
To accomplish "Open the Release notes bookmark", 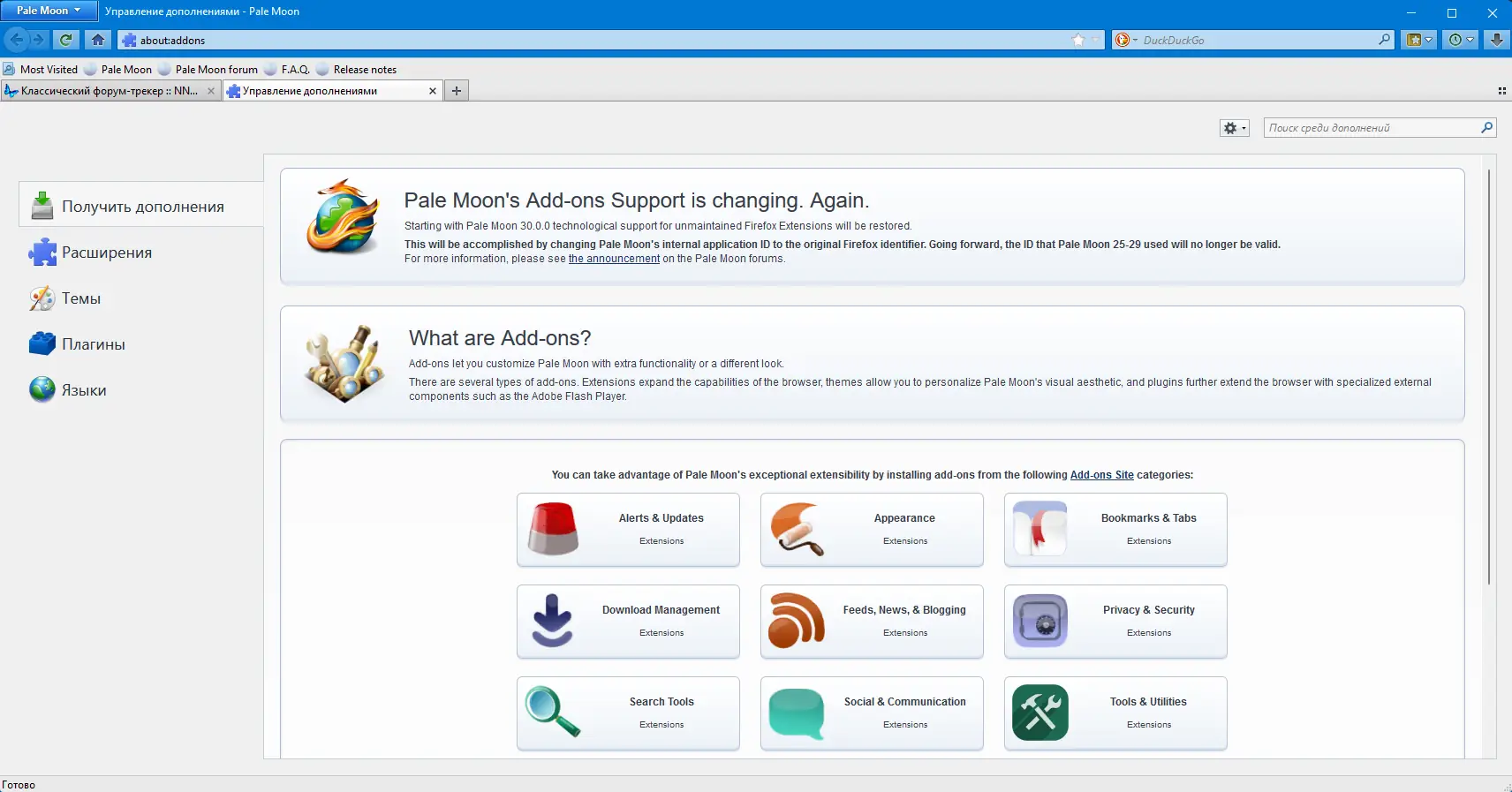I will pos(357,70).
